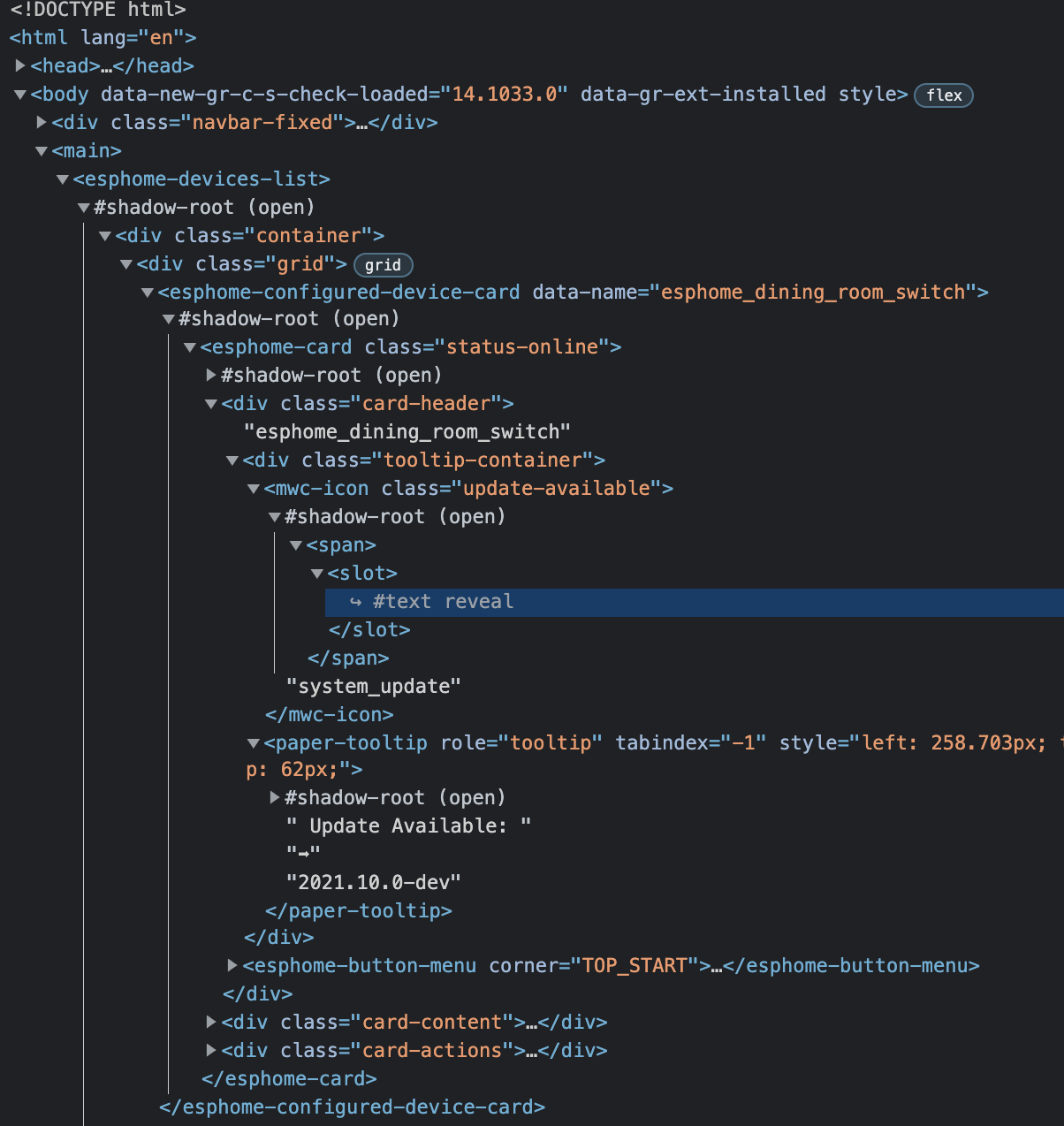1064x1126 pixels.
Task: Expand the esphome-button-menu element
Action: point(232,965)
